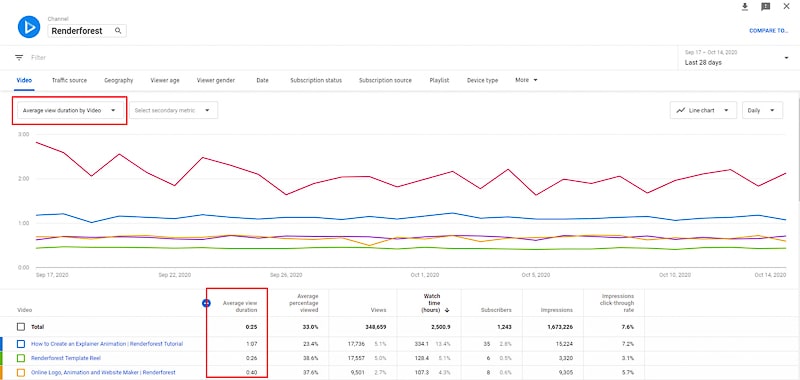Viewport: 800px width, 380px height.
Task: Toggle checkbox for Renderforest Template Reel
Action: tap(21, 358)
